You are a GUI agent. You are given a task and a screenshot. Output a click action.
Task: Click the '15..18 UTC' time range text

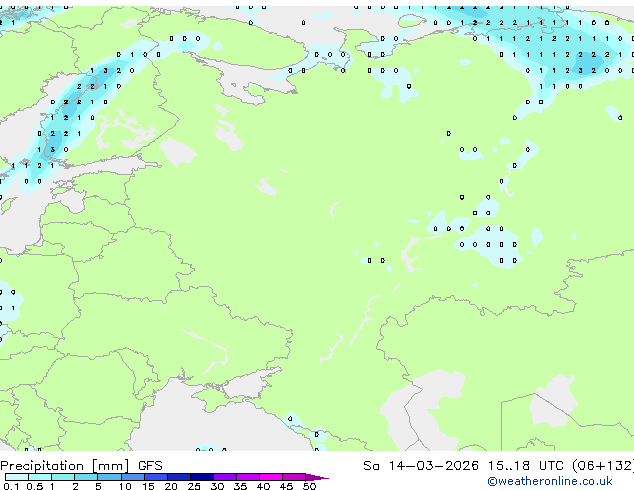tap(525, 466)
